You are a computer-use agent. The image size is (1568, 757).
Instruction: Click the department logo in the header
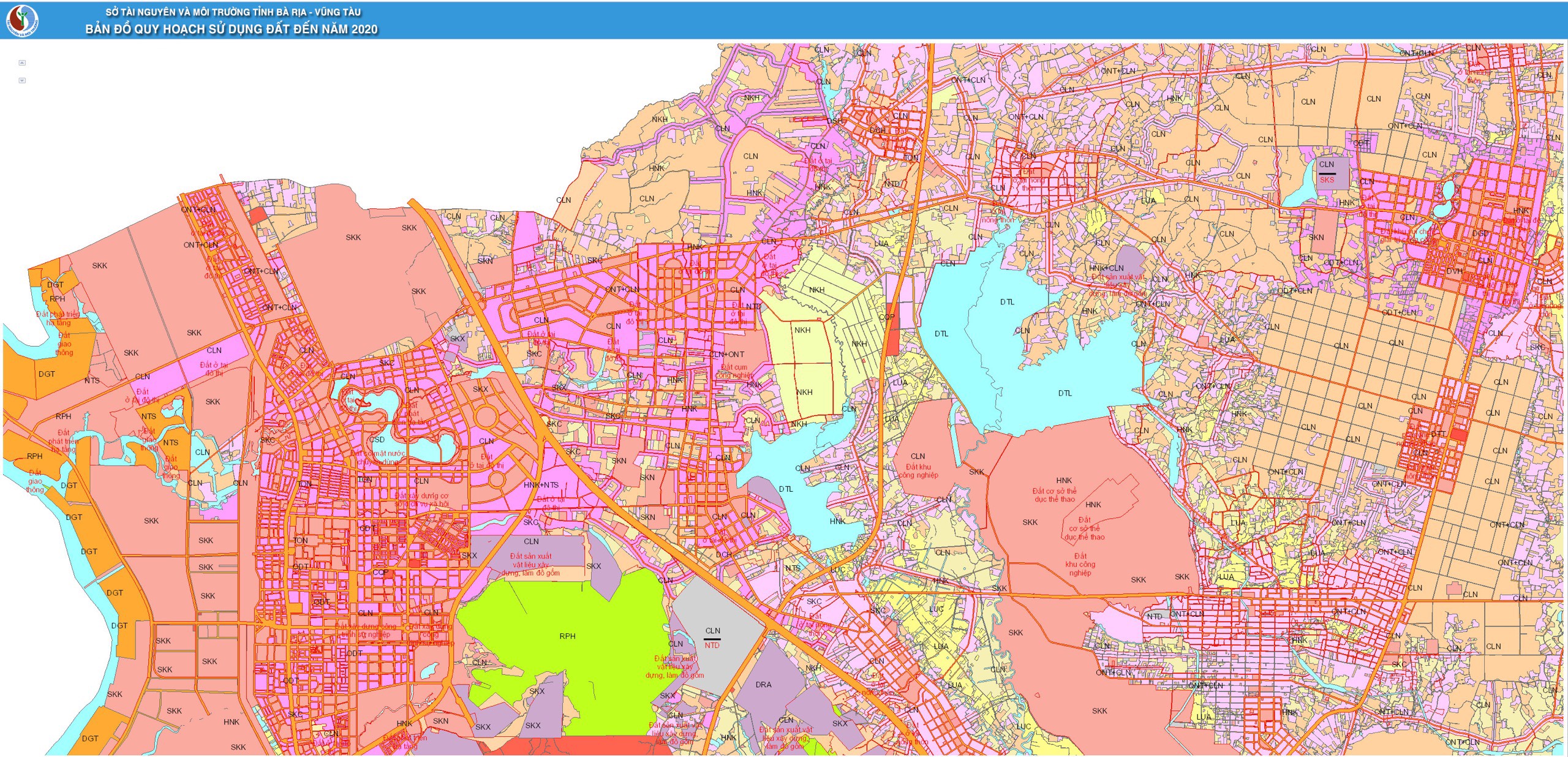pos(22,20)
